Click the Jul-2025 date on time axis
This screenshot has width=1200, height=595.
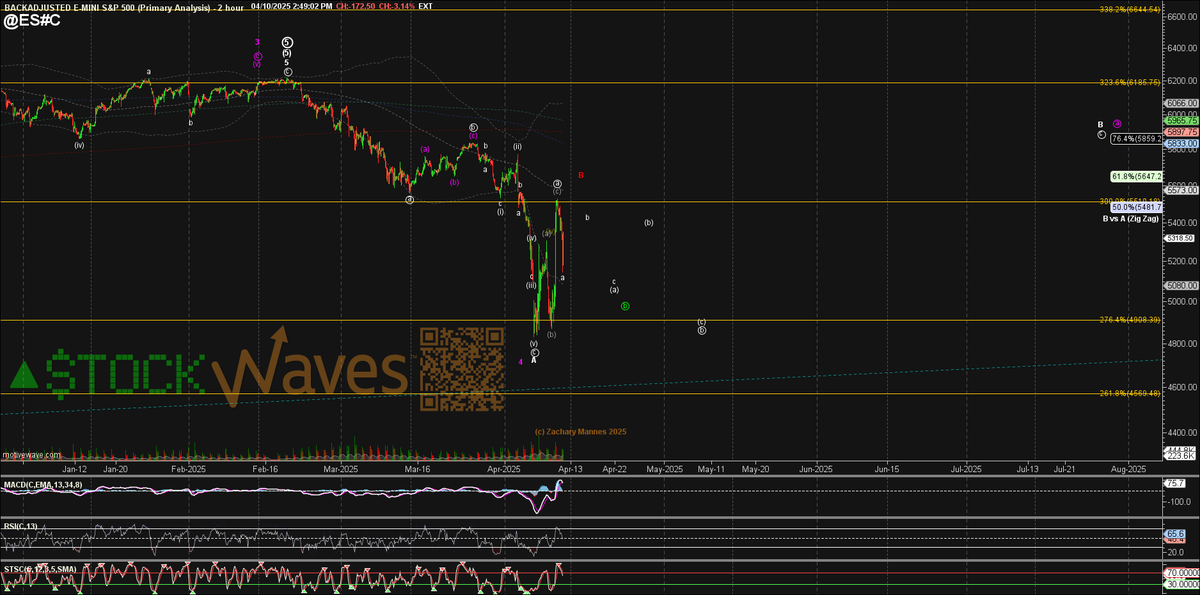coord(965,467)
